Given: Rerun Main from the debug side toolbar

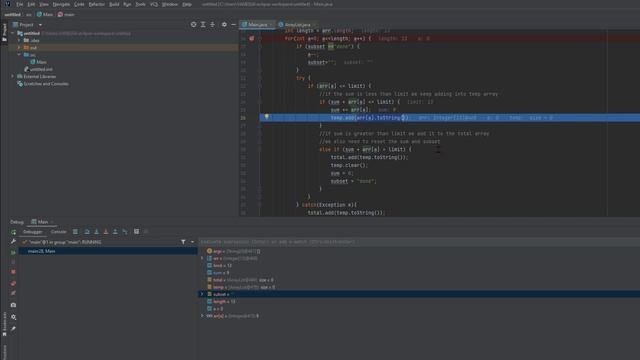Looking at the screenshot, I should 13,232.
